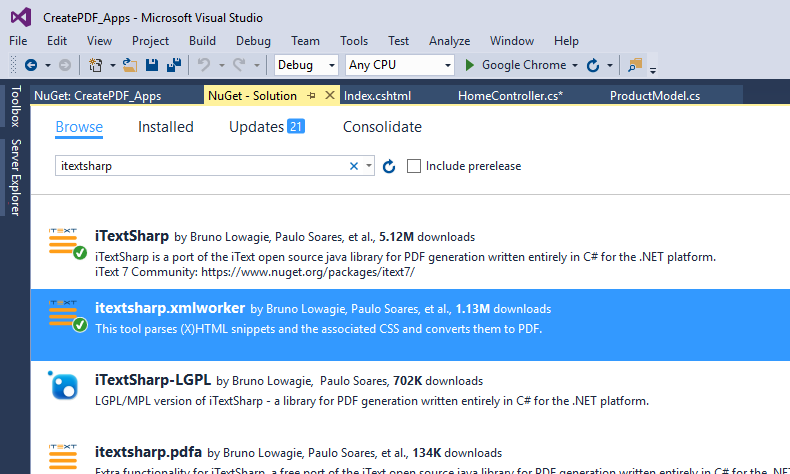Click the Save All icon
This screenshot has height=474, width=790.
click(173, 65)
